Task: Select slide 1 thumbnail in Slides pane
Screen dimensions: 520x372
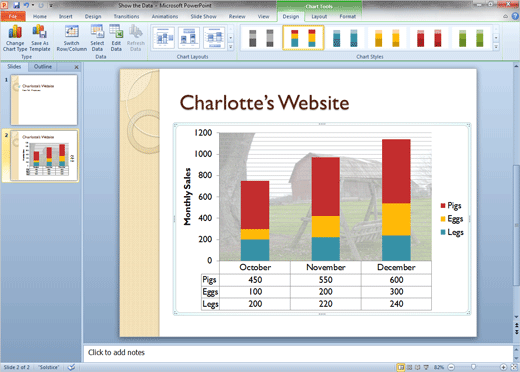Action: point(44,100)
